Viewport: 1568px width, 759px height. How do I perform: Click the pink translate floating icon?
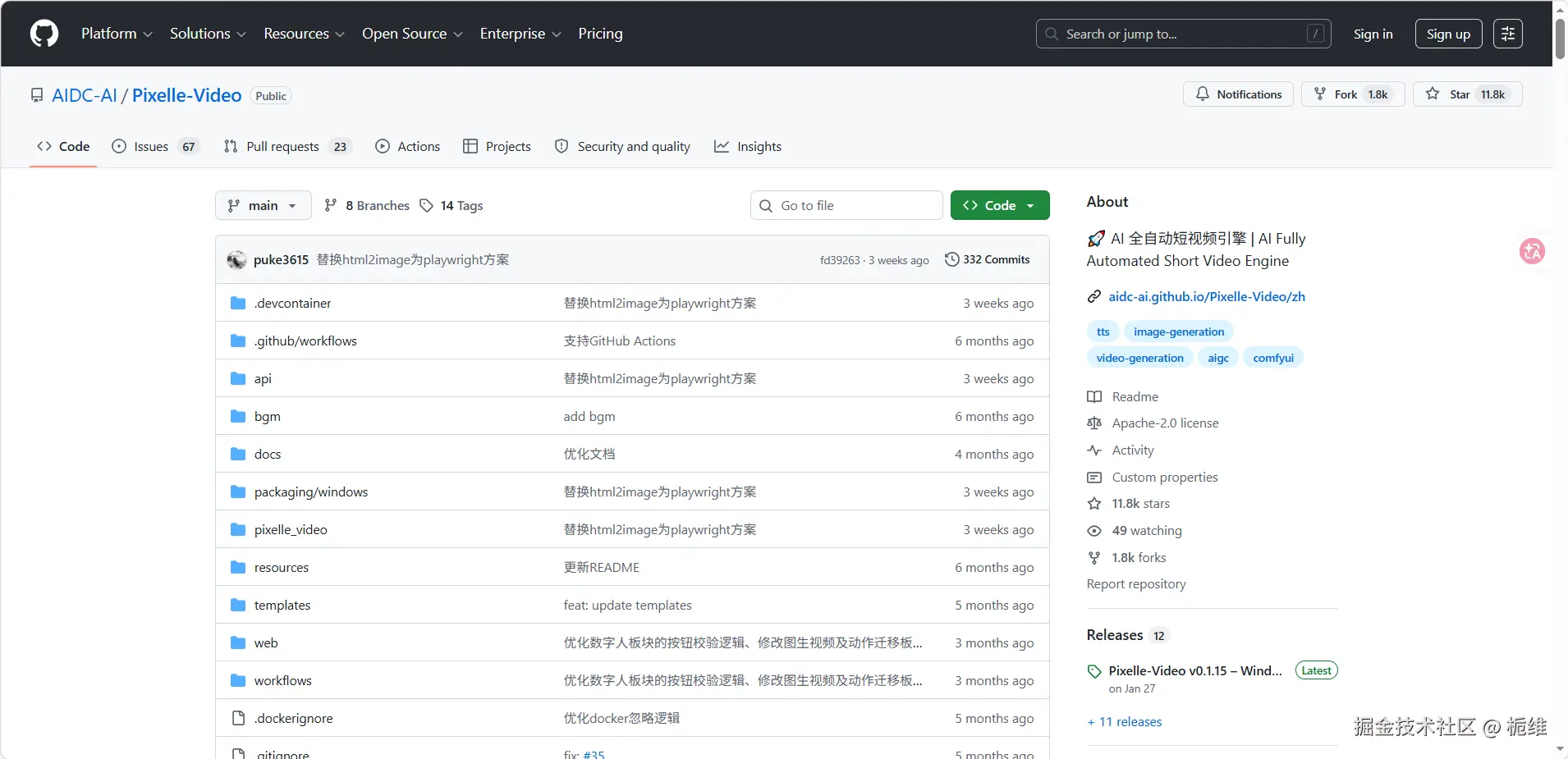coord(1532,251)
